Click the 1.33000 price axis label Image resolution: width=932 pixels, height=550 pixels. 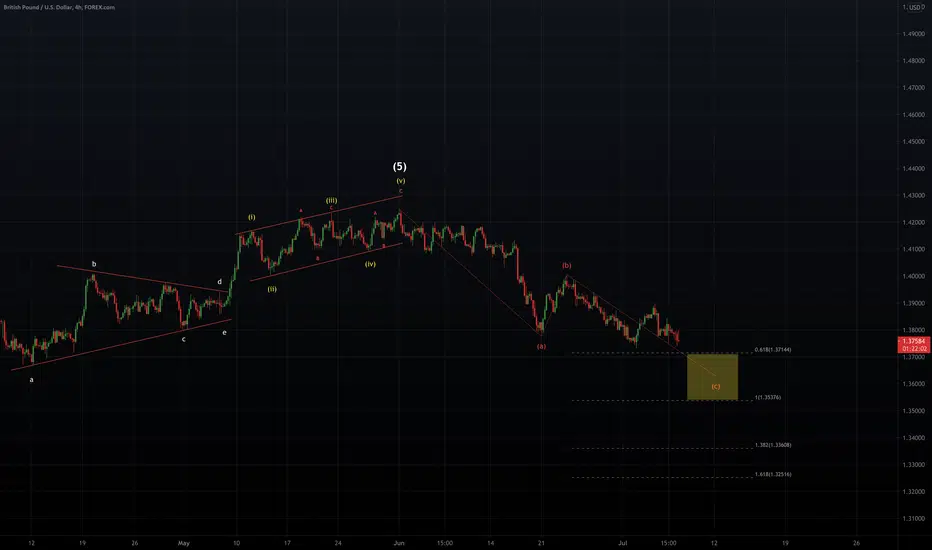click(914, 465)
